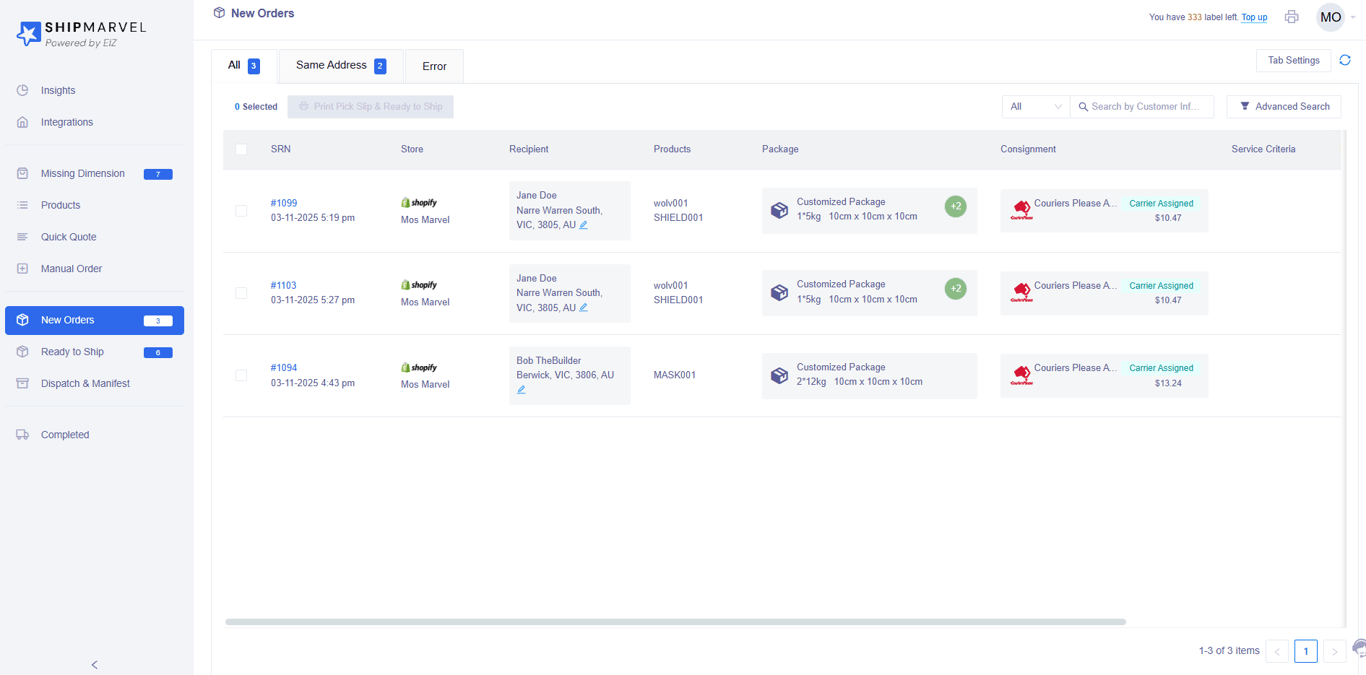Image resolution: width=1366 pixels, height=675 pixels.
Task: Collapse the left sidebar with chevron
Action: click(95, 664)
